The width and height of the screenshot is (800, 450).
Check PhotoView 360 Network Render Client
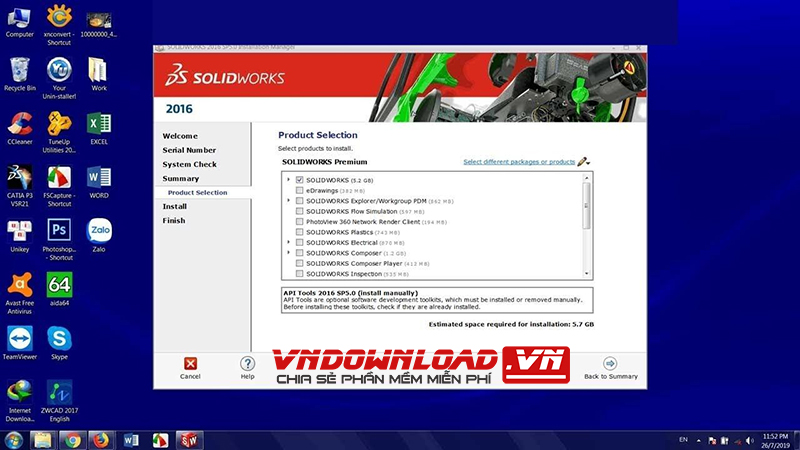(x=299, y=222)
